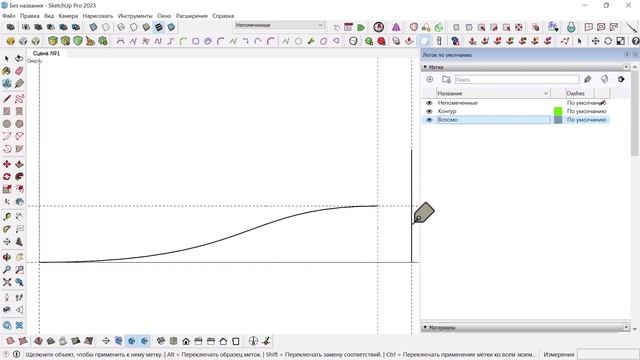
Task: Open the tag dropdown in top toolbar
Action: [320, 25]
